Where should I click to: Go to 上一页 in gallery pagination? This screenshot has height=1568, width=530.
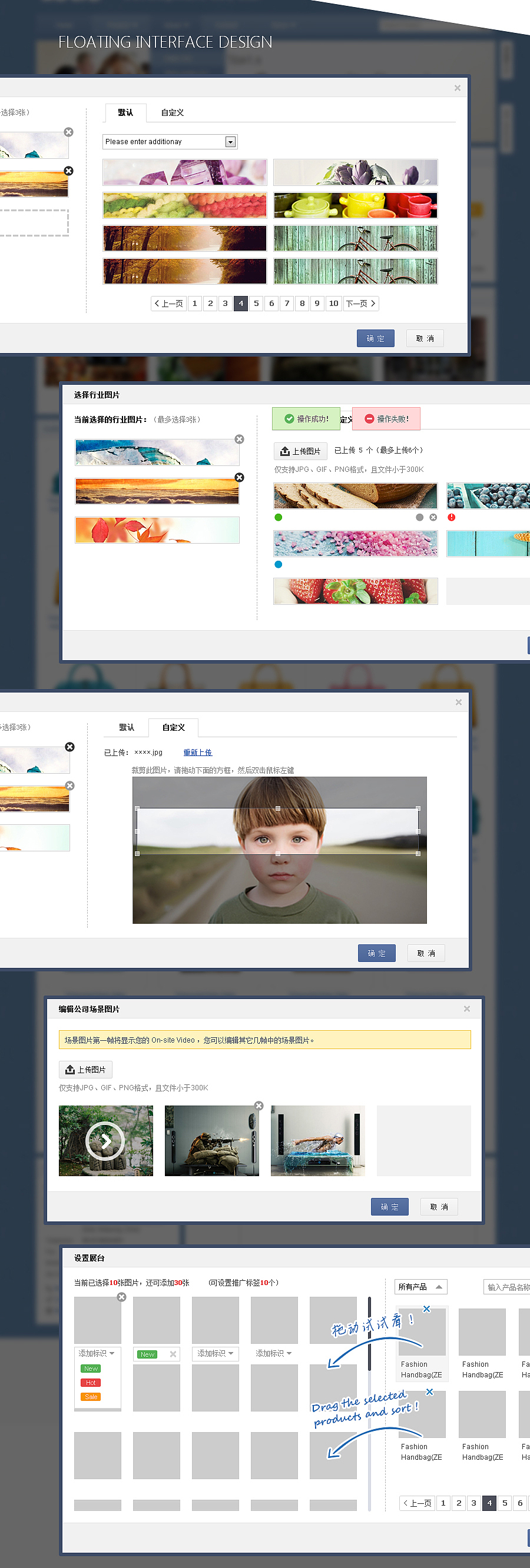click(168, 303)
